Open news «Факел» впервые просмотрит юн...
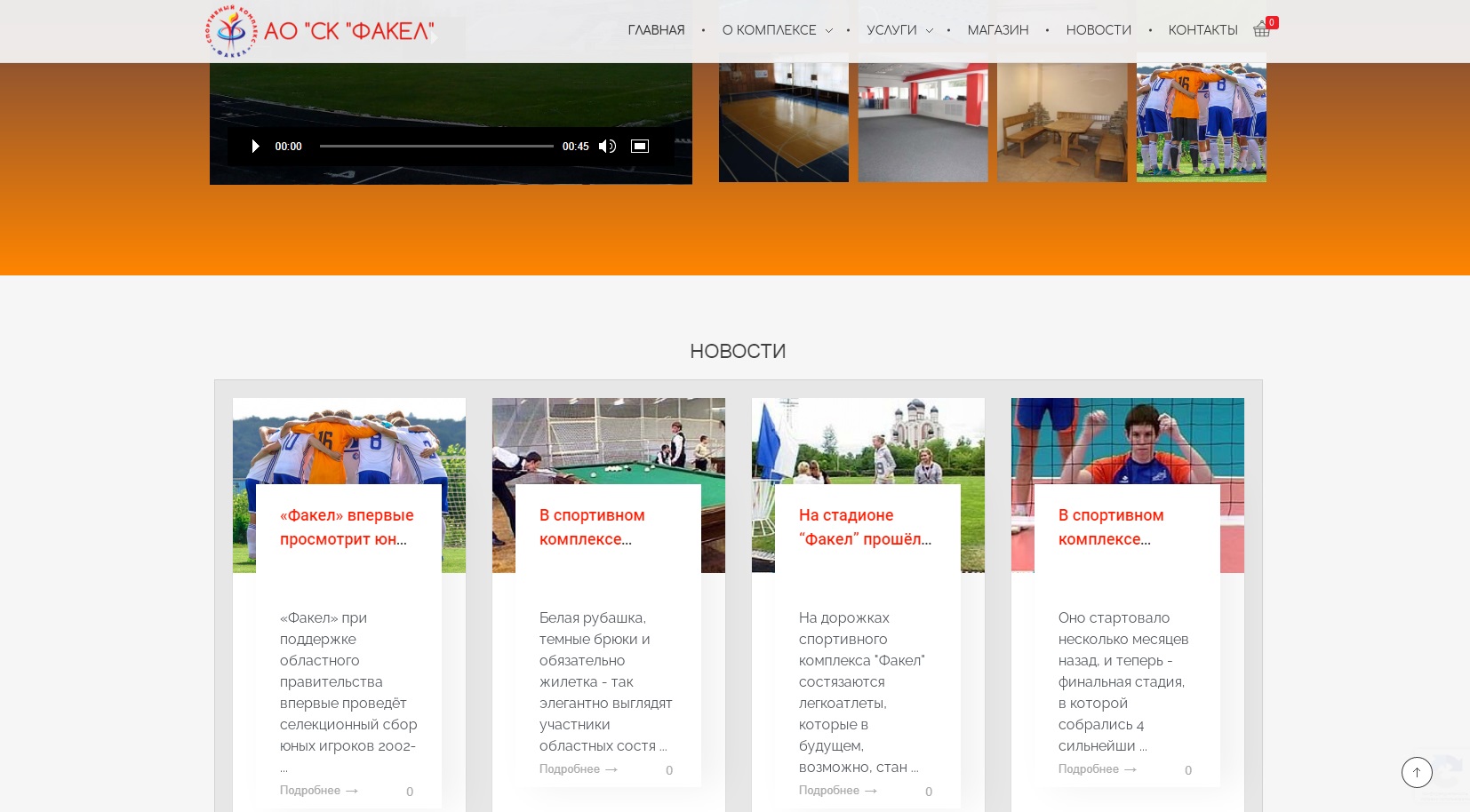Viewport: 1470px width, 812px height. (x=347, y=527)
